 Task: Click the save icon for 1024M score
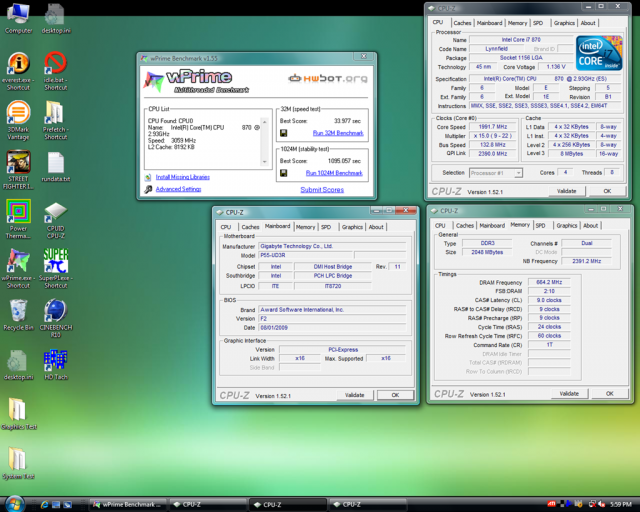point(284,173)
